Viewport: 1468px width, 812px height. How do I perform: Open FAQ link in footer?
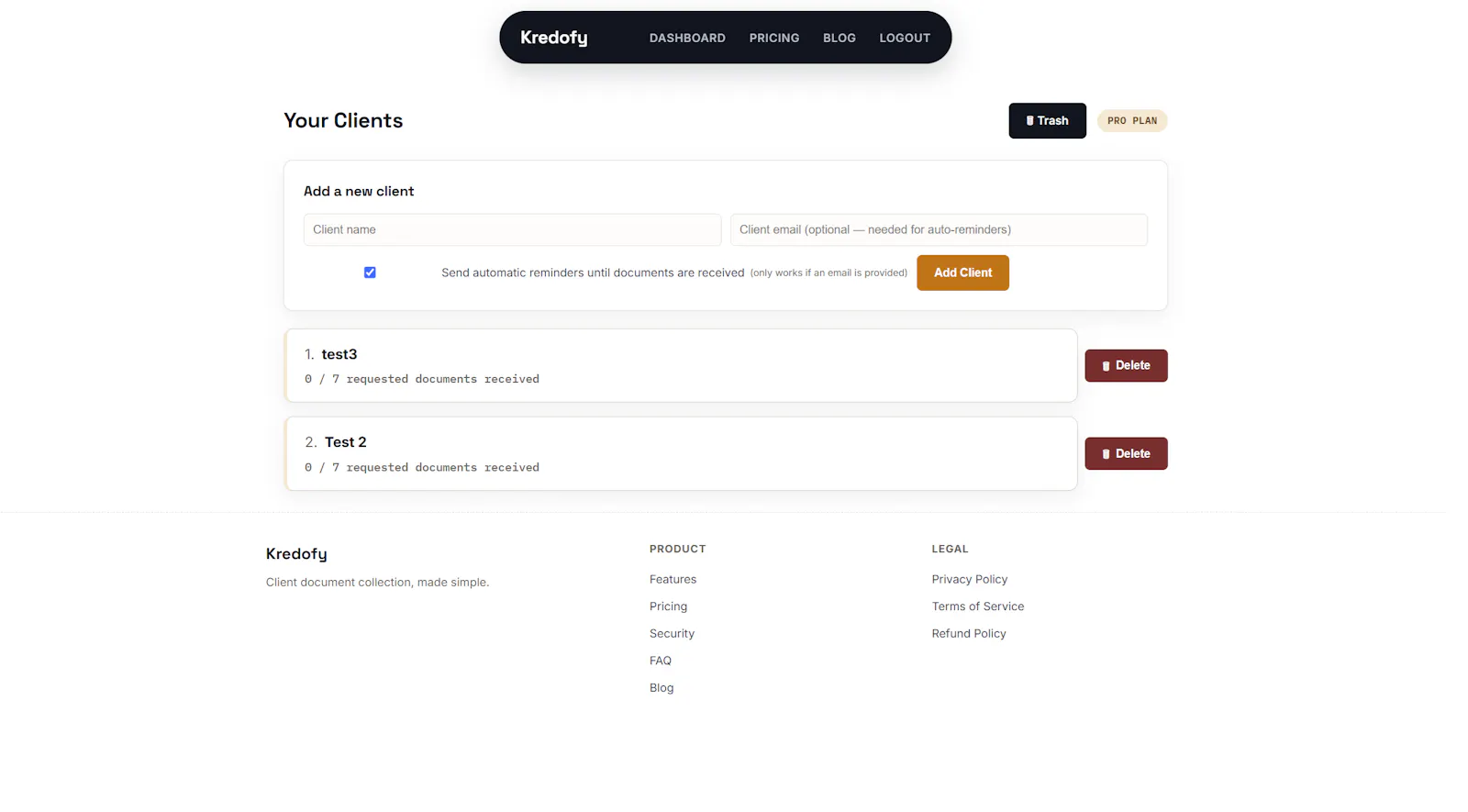point(661,661)
